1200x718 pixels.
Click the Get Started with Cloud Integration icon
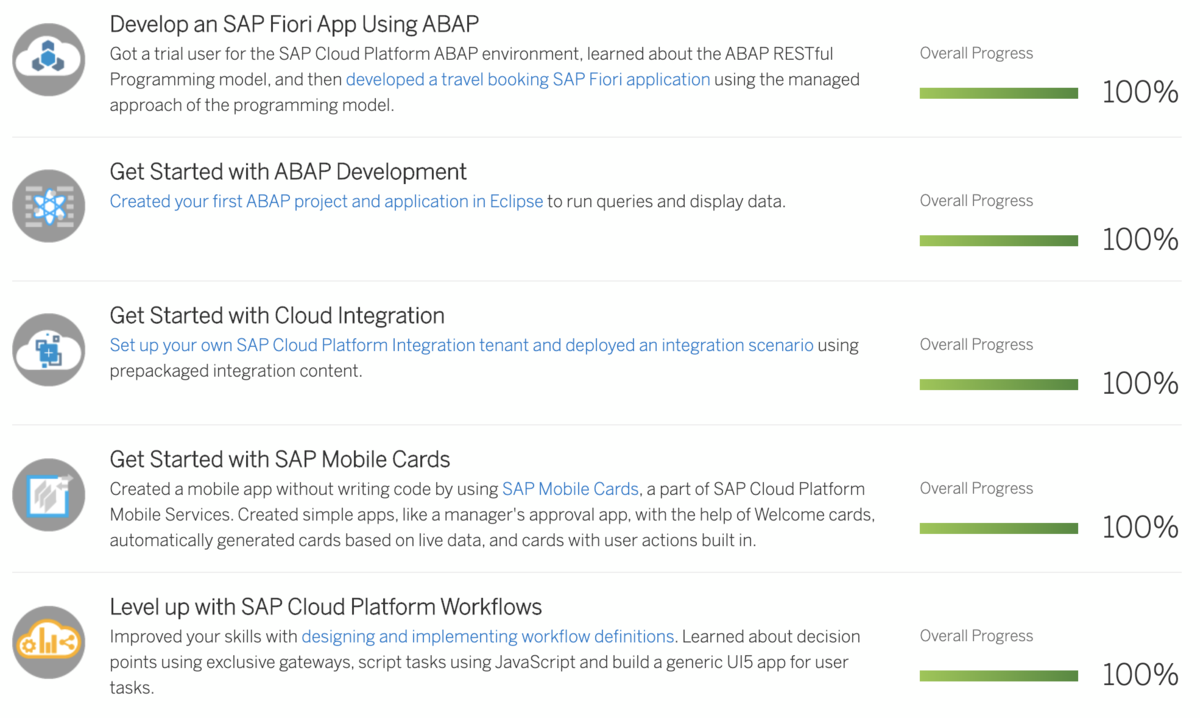tap(49, 350)
